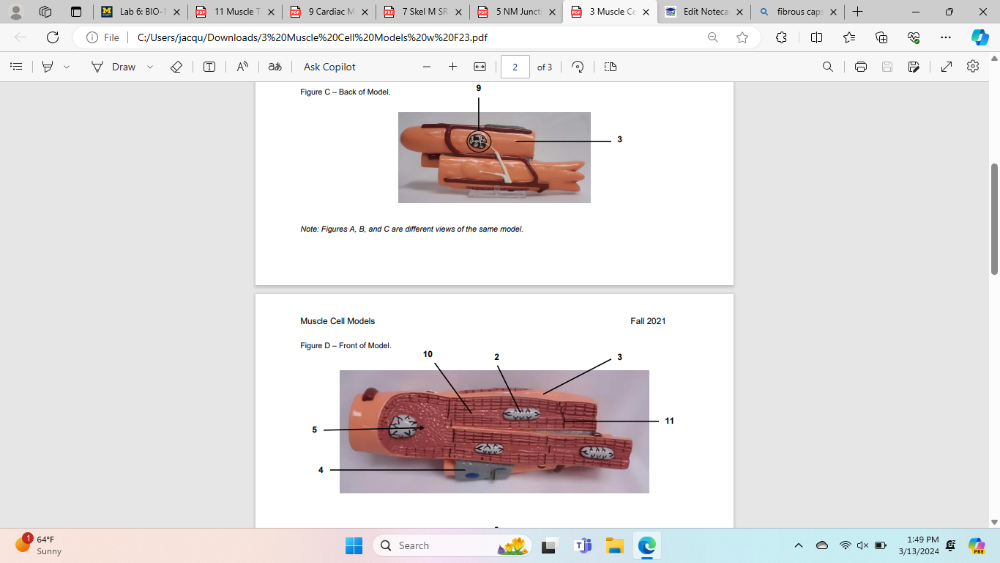Expand the Highlight tool dropdown arrow
This screenshot has height=563, width=1000.
click(67, 67)
